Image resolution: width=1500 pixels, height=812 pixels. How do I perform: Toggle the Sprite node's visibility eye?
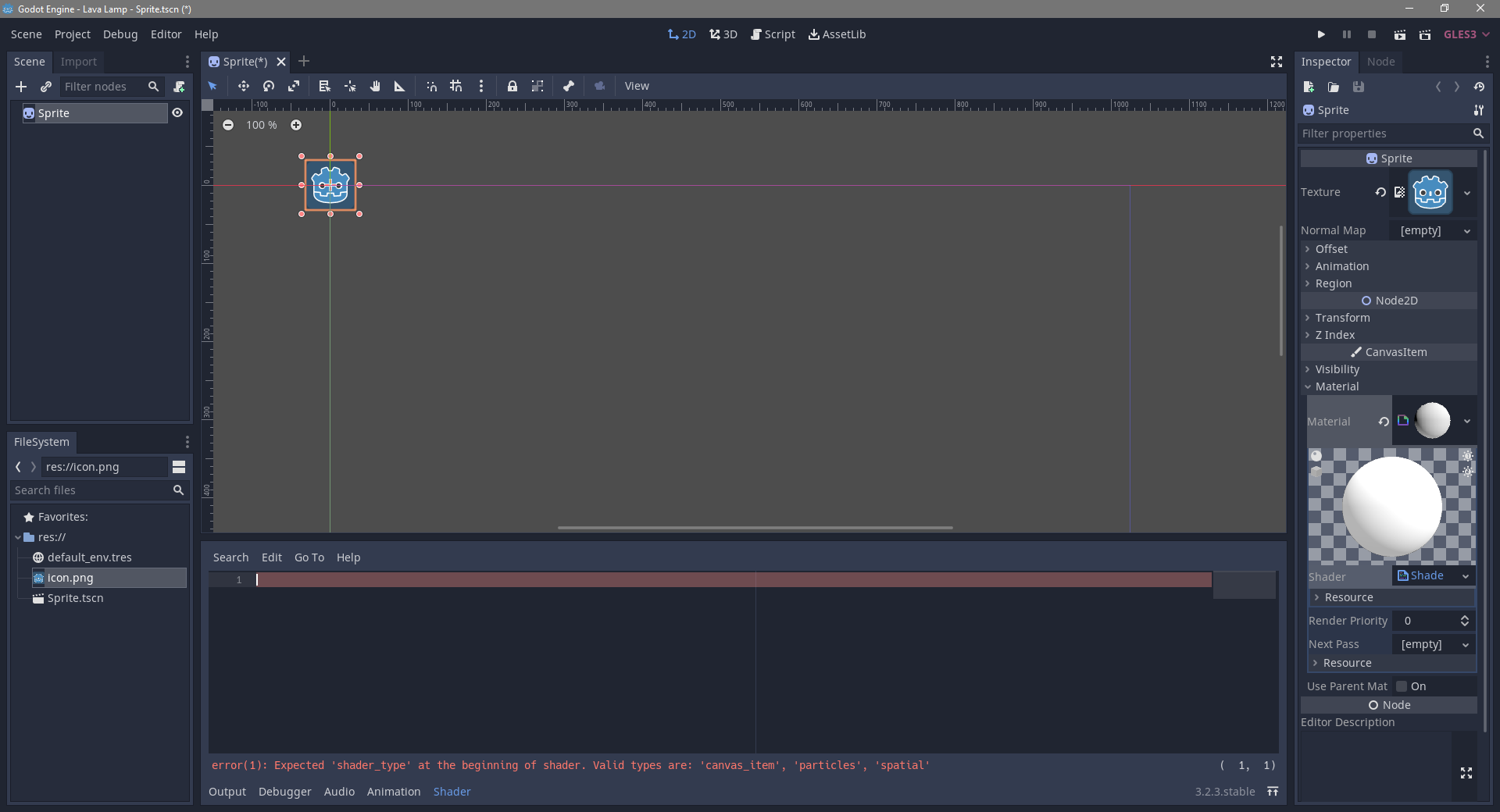(177, 112)
